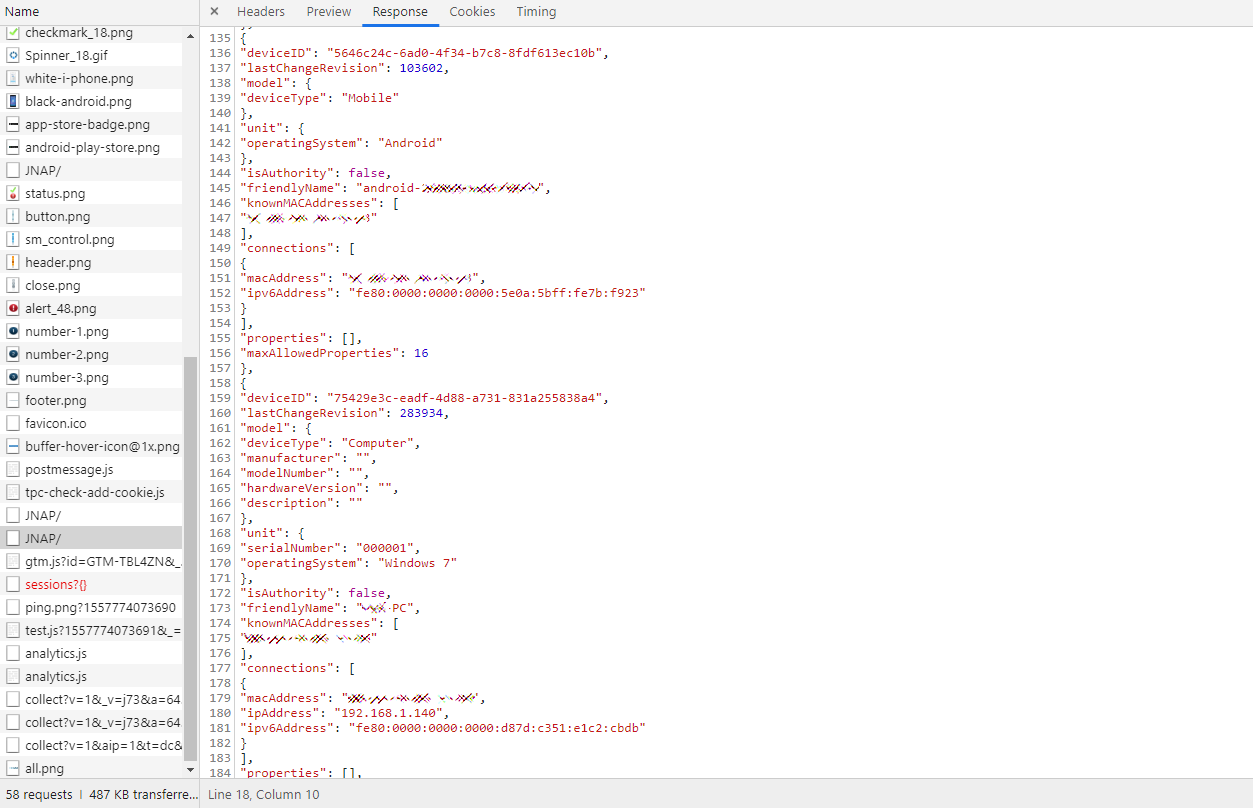Click the header.png file icon
Screen dimensions: 1253x808
[13, 262]
